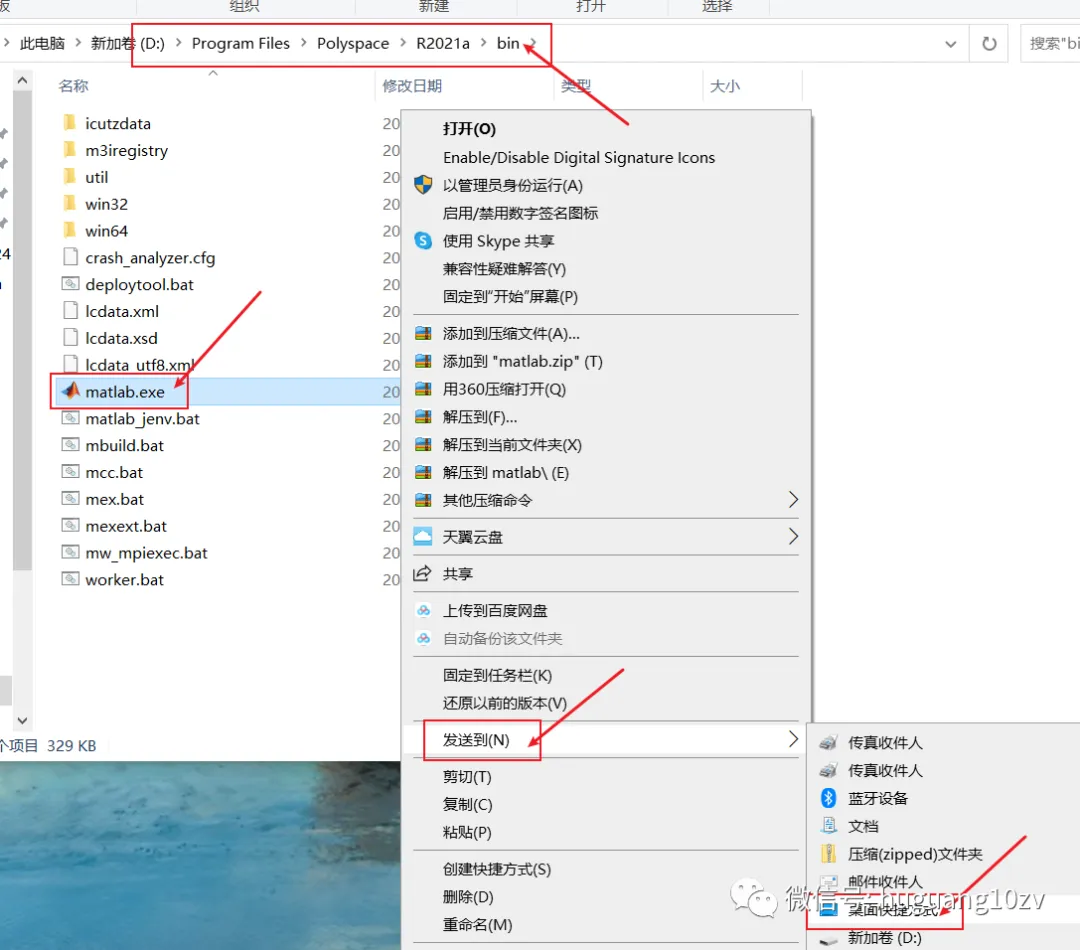Image resolution: width=1080 pixels, height=950 pixels.
Task: Click the scrollbar up arrow in navigation pane
Action: tap(22, 81)
